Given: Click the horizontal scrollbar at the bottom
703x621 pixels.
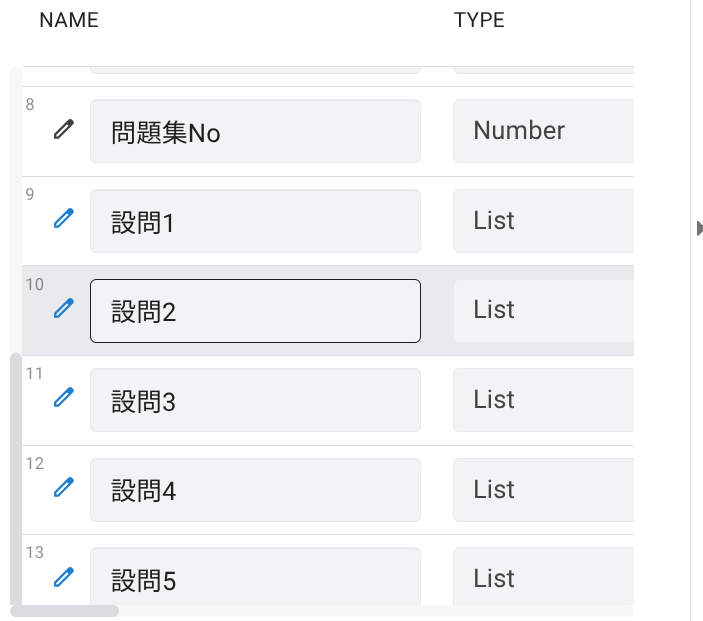Looking at the screenshot, I should (x=65, y=610).
